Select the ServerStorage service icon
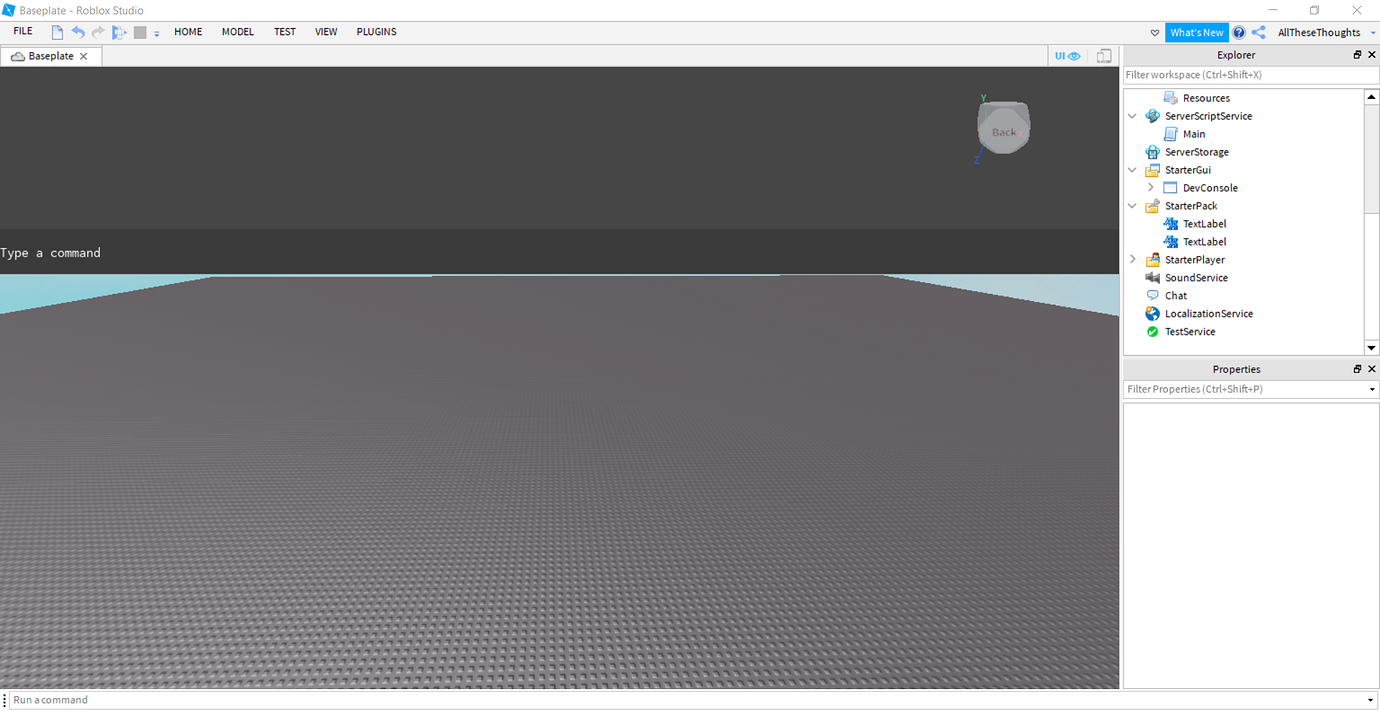 coord(1153,152)
